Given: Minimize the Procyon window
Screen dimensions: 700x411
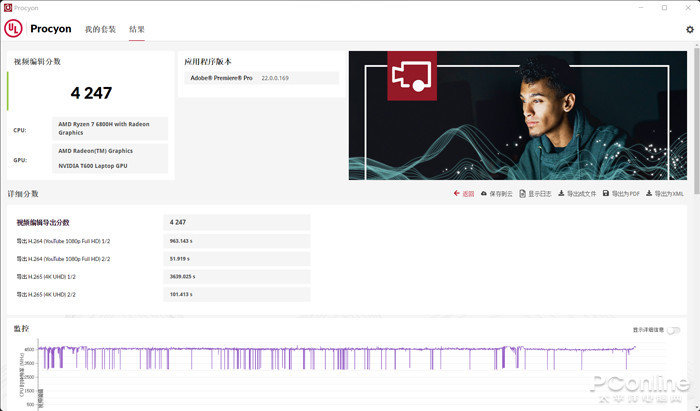Looking at the screenshot, I should (641, 8).
